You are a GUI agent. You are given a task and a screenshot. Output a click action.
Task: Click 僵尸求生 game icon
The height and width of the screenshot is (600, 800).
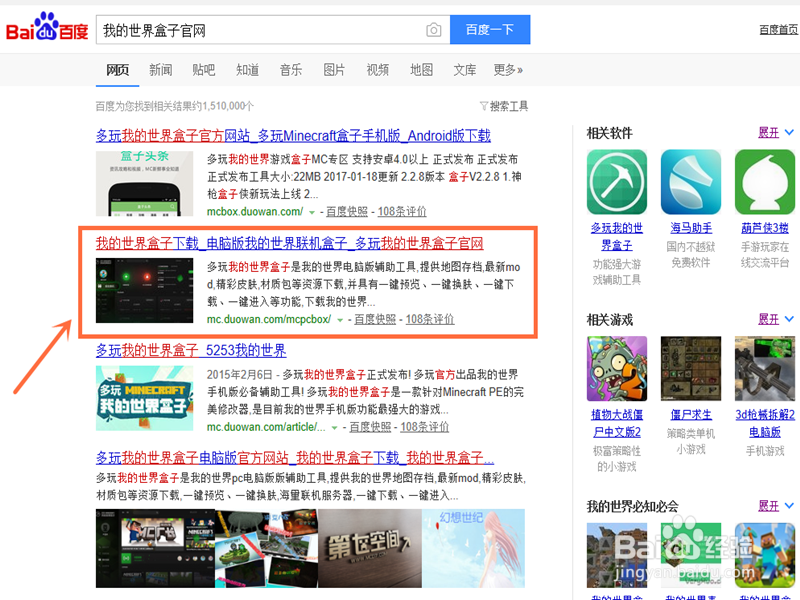point(691,368)
